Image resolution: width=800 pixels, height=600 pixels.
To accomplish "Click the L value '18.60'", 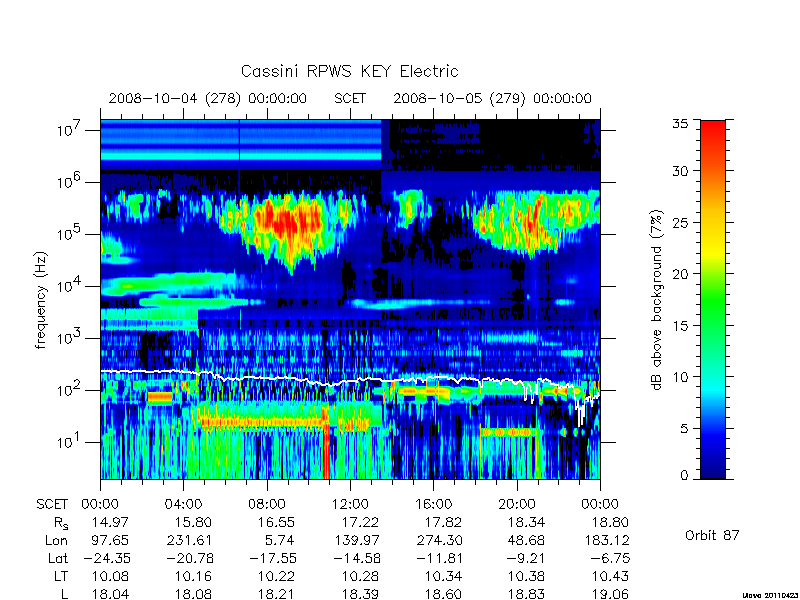I will tap(443, 594).
